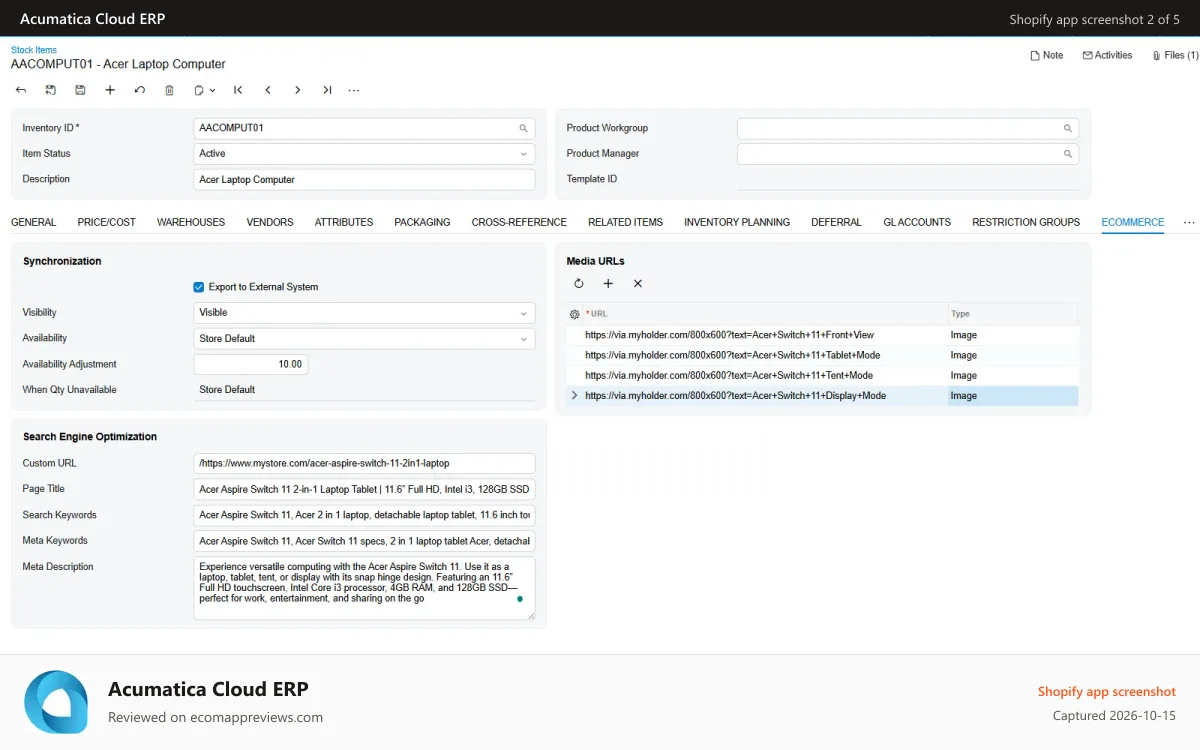Expand the Display+Mode row arrow

[x=574, y=396]
